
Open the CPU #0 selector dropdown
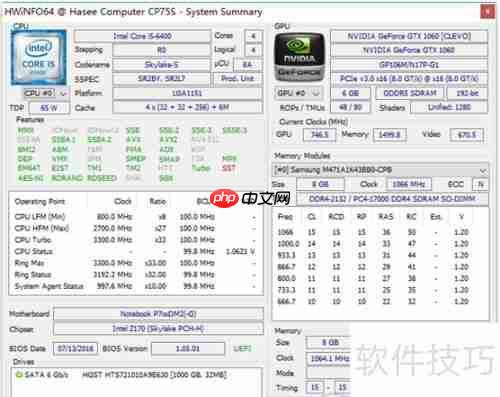[46, 93]
